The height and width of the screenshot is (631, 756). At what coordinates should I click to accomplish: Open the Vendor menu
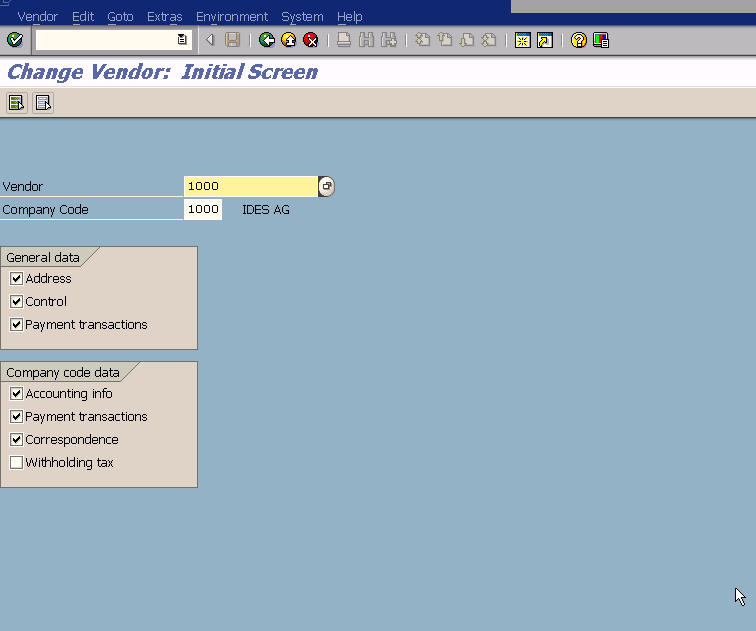pos(38,16)
